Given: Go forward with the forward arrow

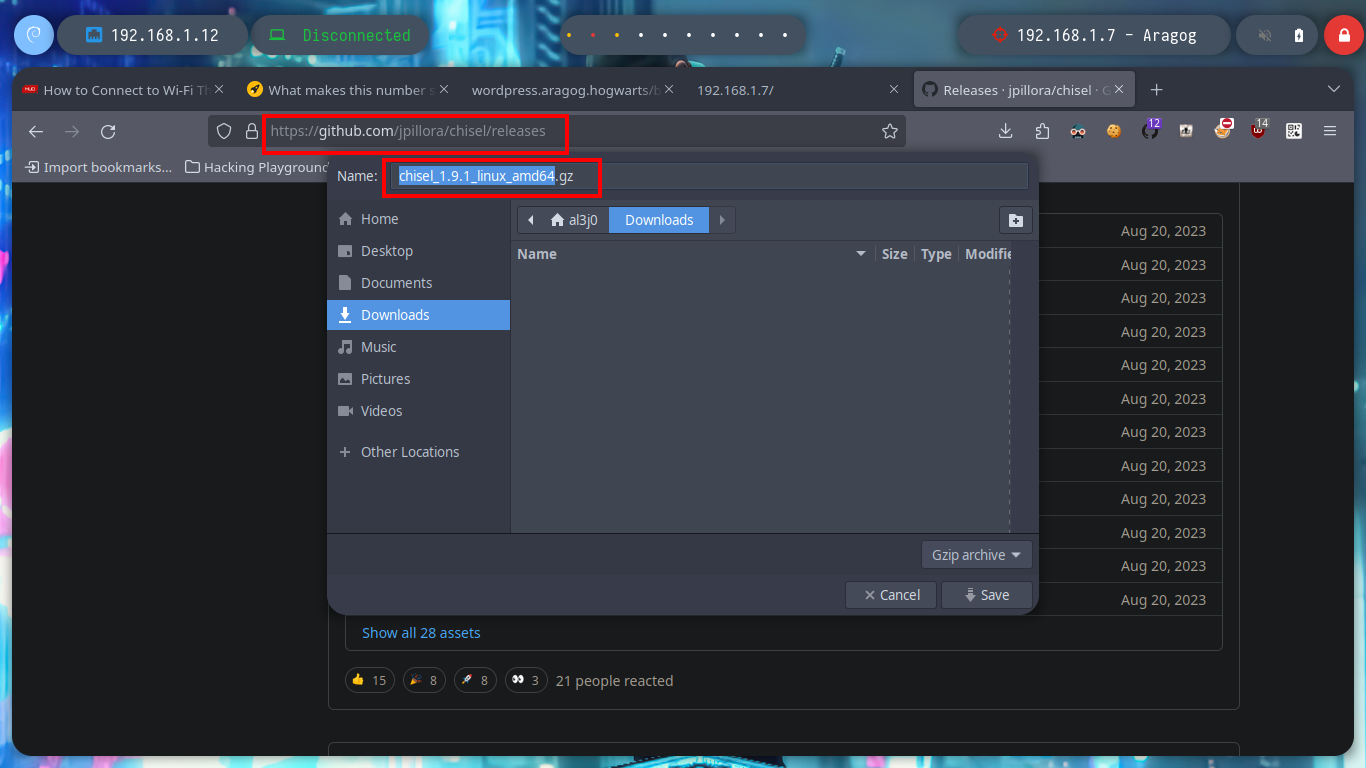Looking at the screenshot, I should pyautogui.click(x=72, y=131).
